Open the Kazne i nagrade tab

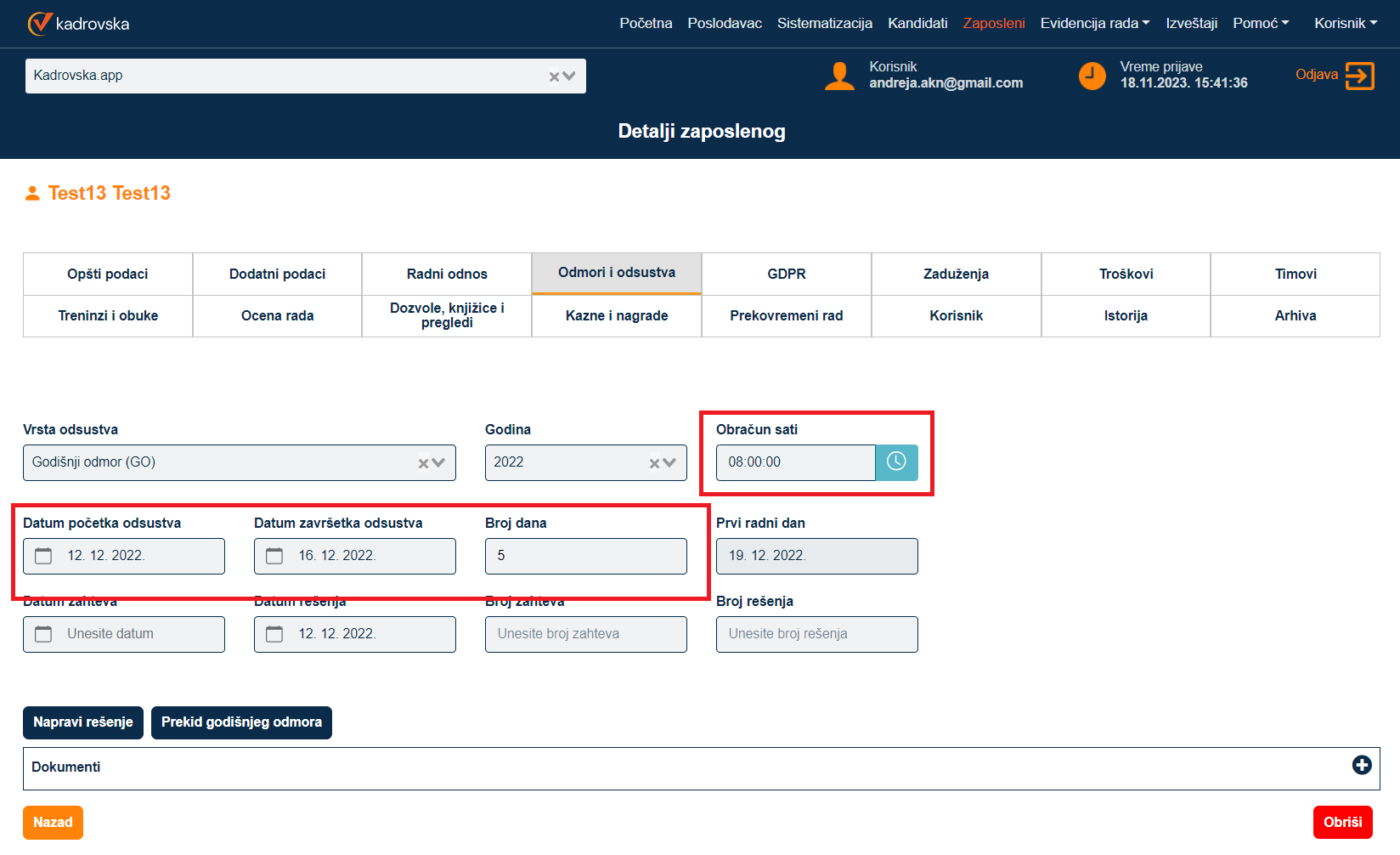tap(617, 315)
